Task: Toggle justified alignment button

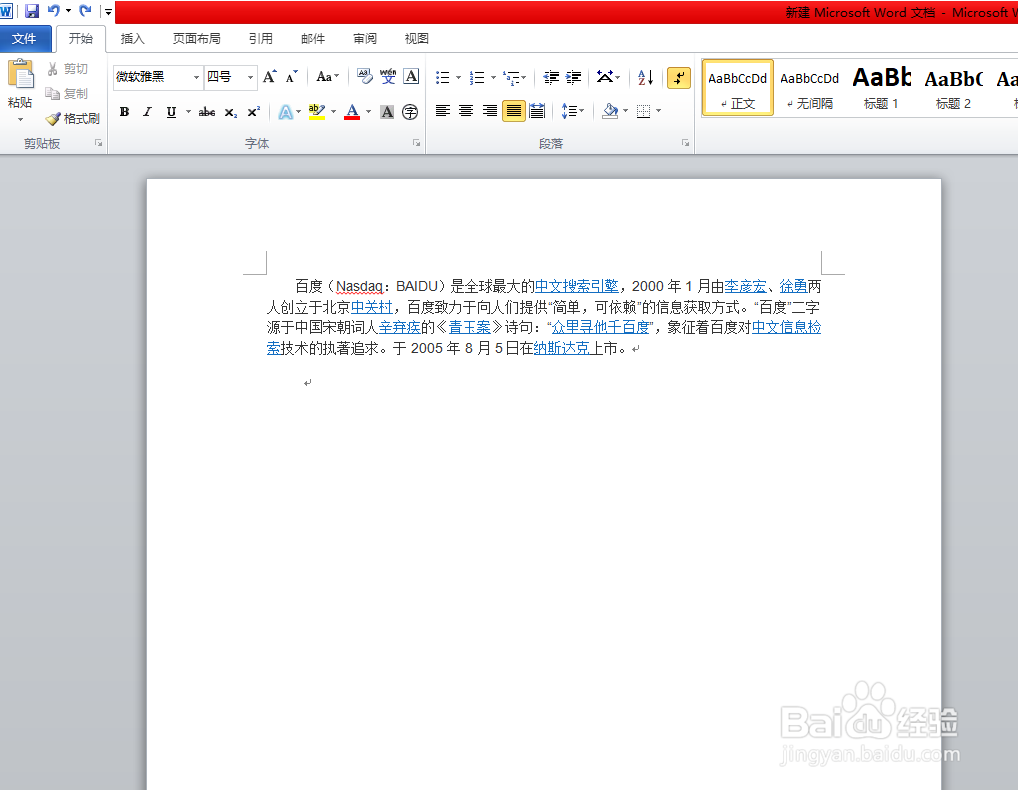Action: pos(513,111)
